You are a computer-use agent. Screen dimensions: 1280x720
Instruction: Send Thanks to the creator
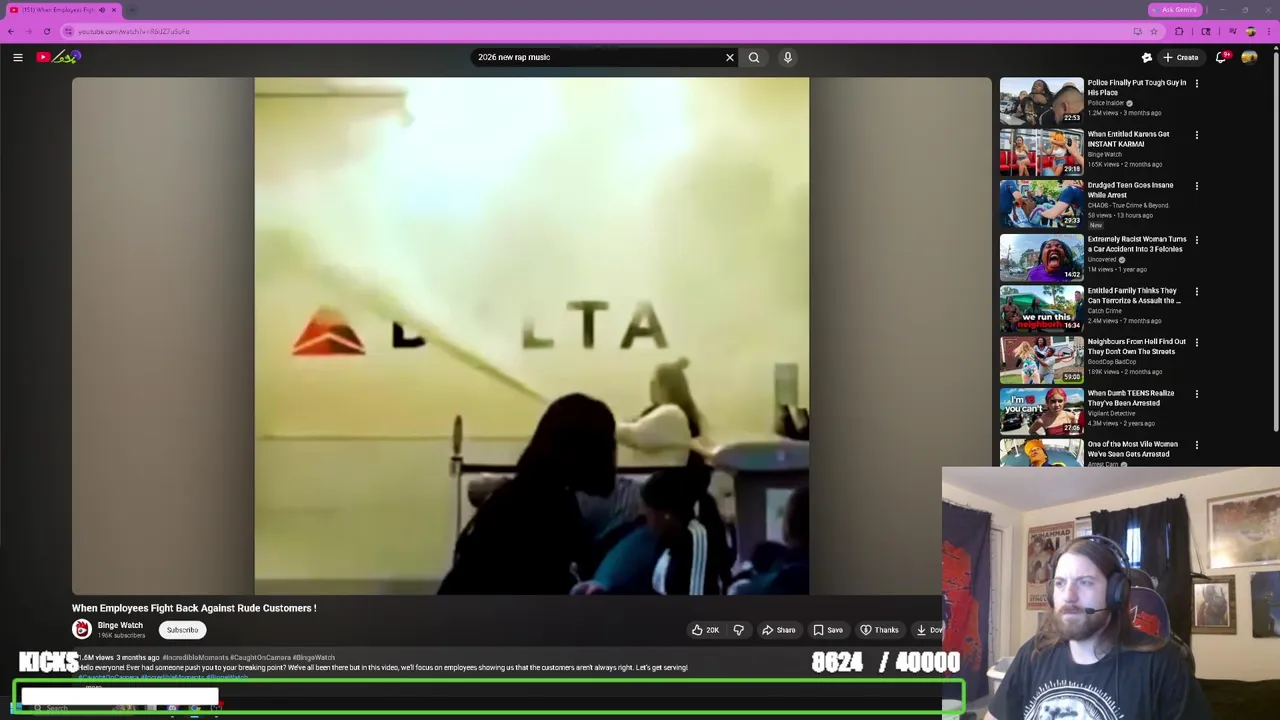(x=880, y=630)
